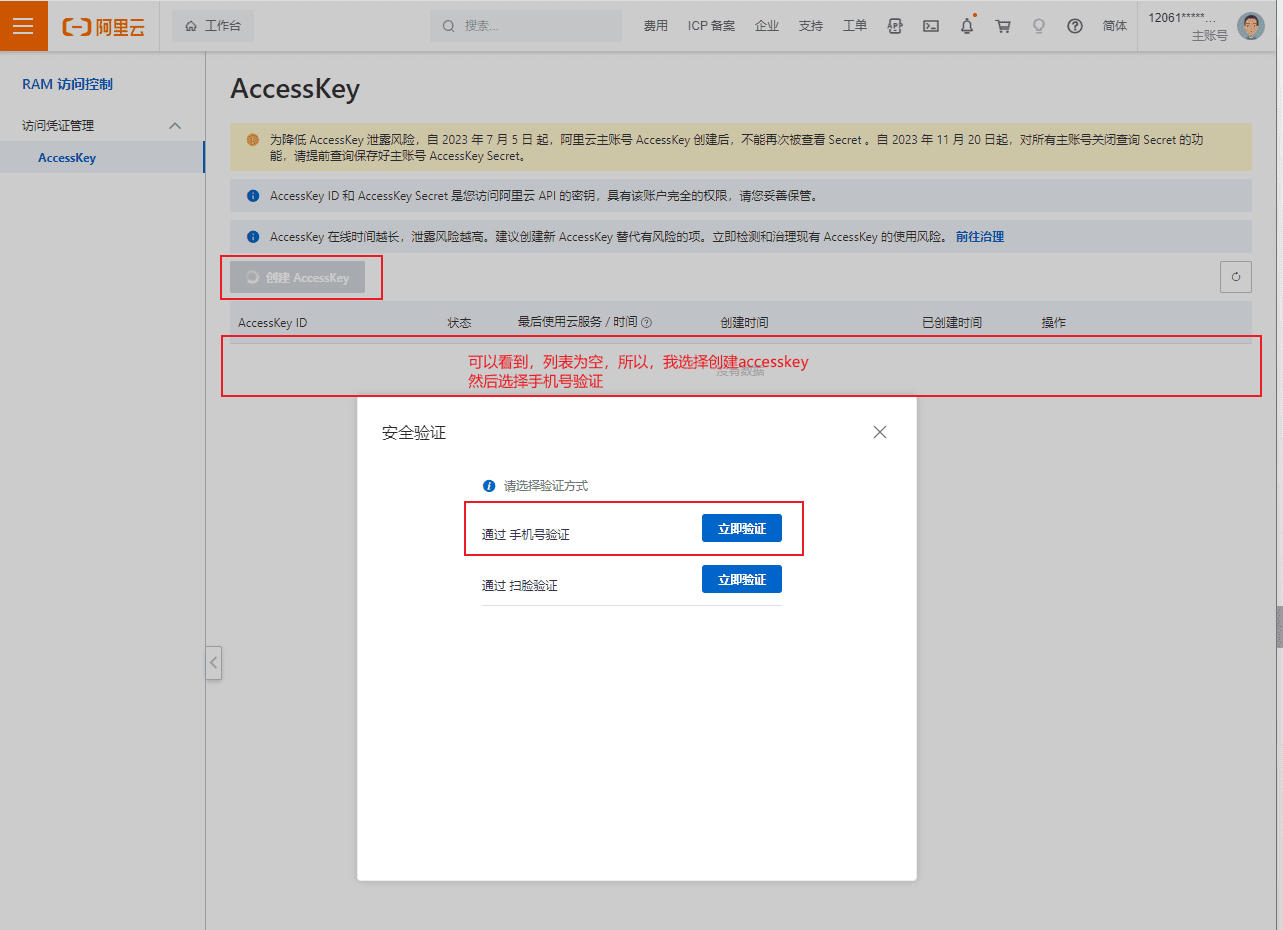Collapse the 访问凭证管理 section
The height and width of the screenshot is (930, 1283).
[x=175, y=125]
